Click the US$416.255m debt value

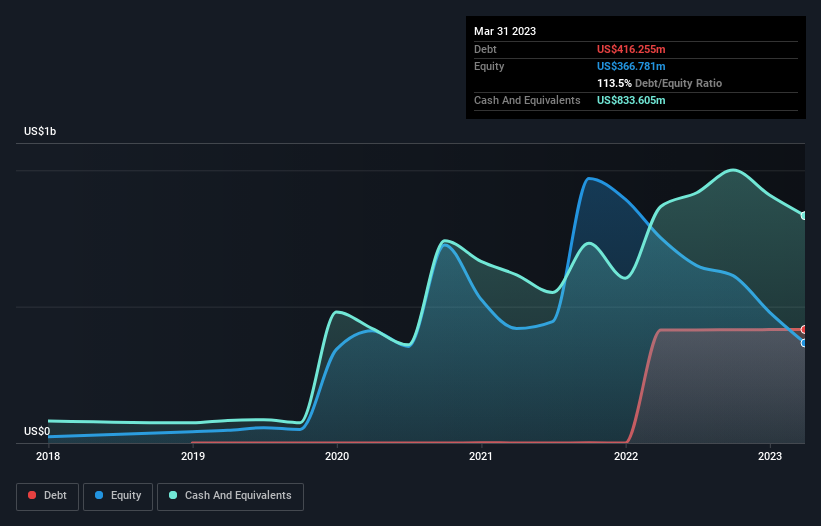[x=631, y=49]
